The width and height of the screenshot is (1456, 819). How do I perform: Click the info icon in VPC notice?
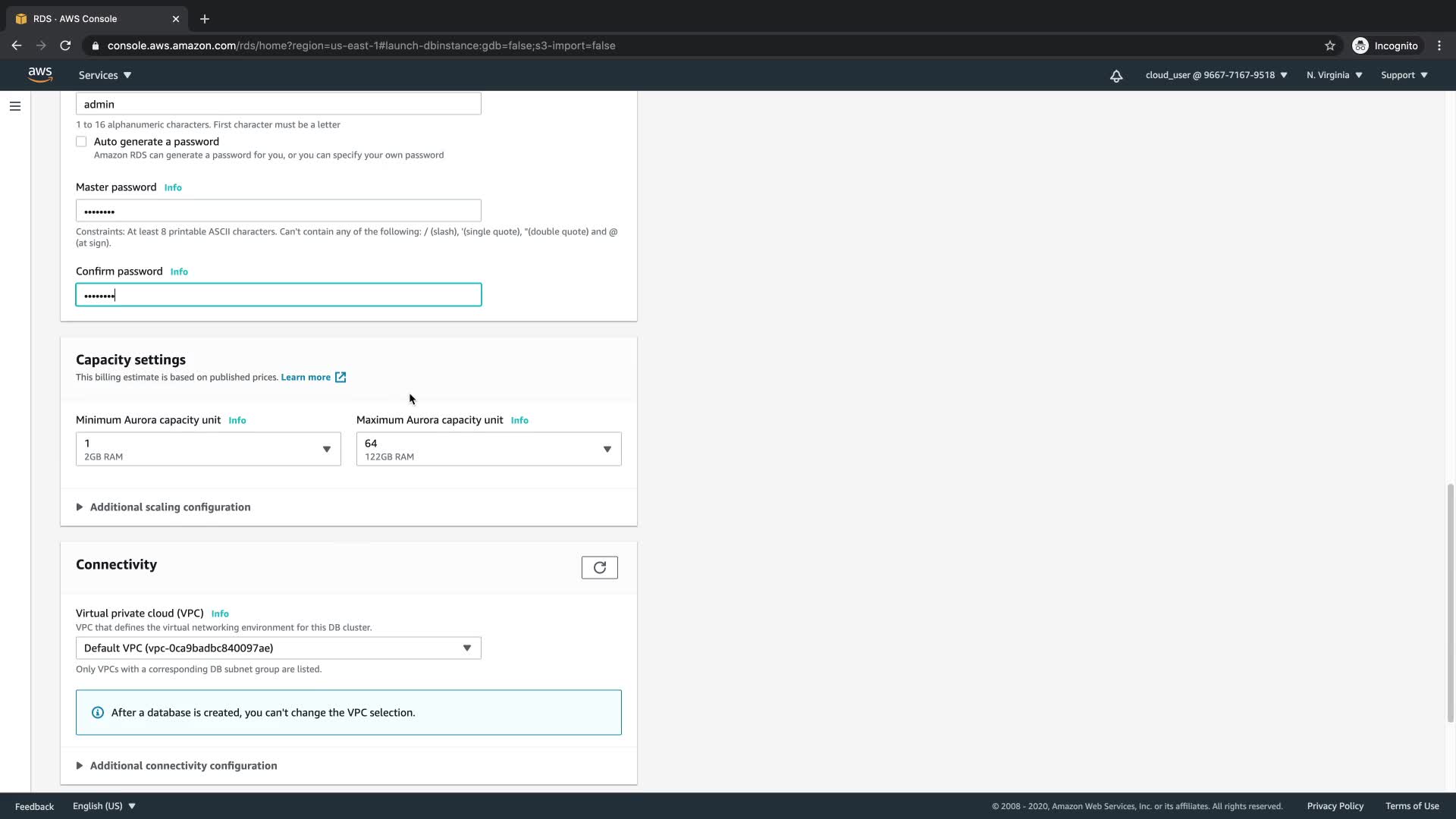(x=98, y=712)
